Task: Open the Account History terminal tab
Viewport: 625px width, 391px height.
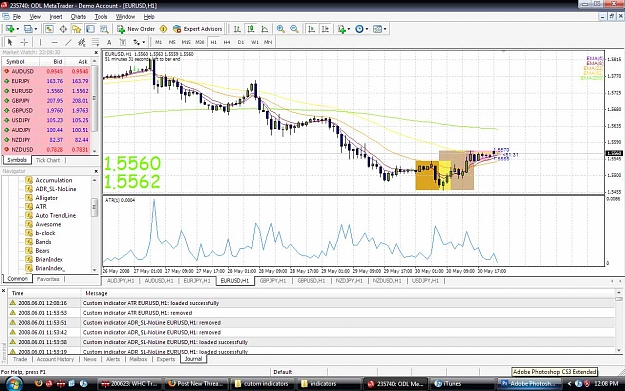Action: 55,359
